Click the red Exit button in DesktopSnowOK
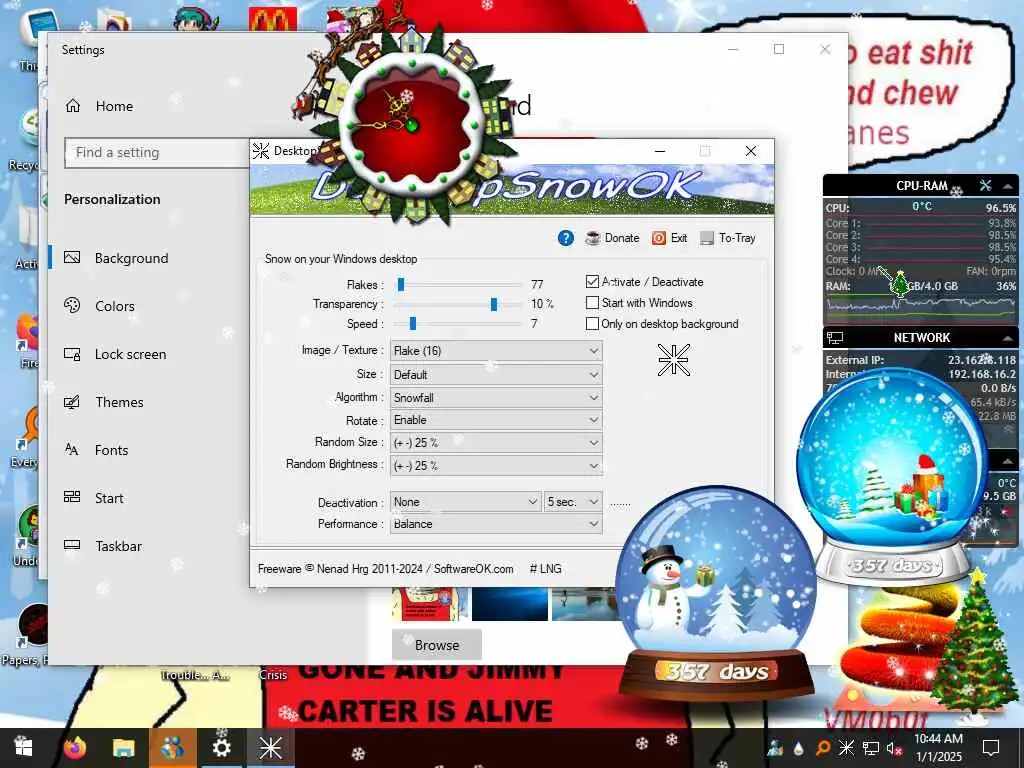The width and height of the screenshot is (1024, 768). (669, 238)
